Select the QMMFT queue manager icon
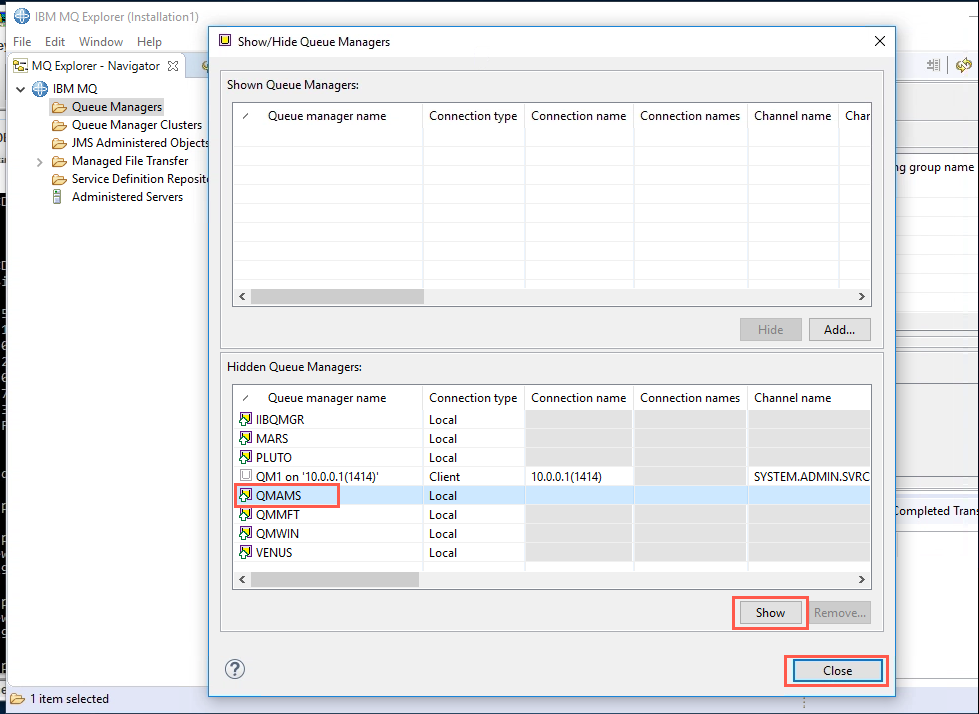The height and width of the screenshot is (714, 979). click(245, 514)
